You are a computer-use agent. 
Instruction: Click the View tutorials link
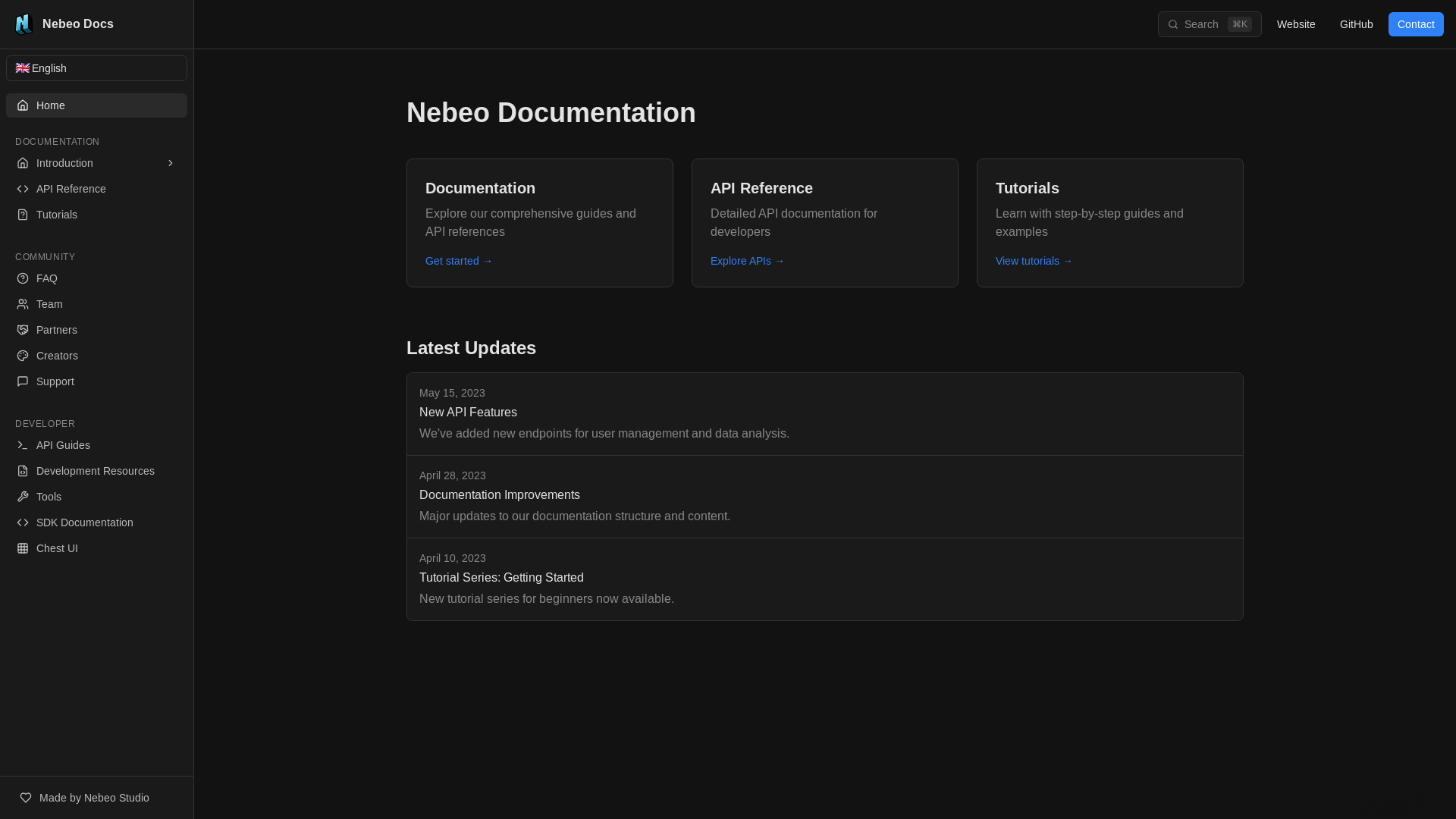pos(1034,261)
